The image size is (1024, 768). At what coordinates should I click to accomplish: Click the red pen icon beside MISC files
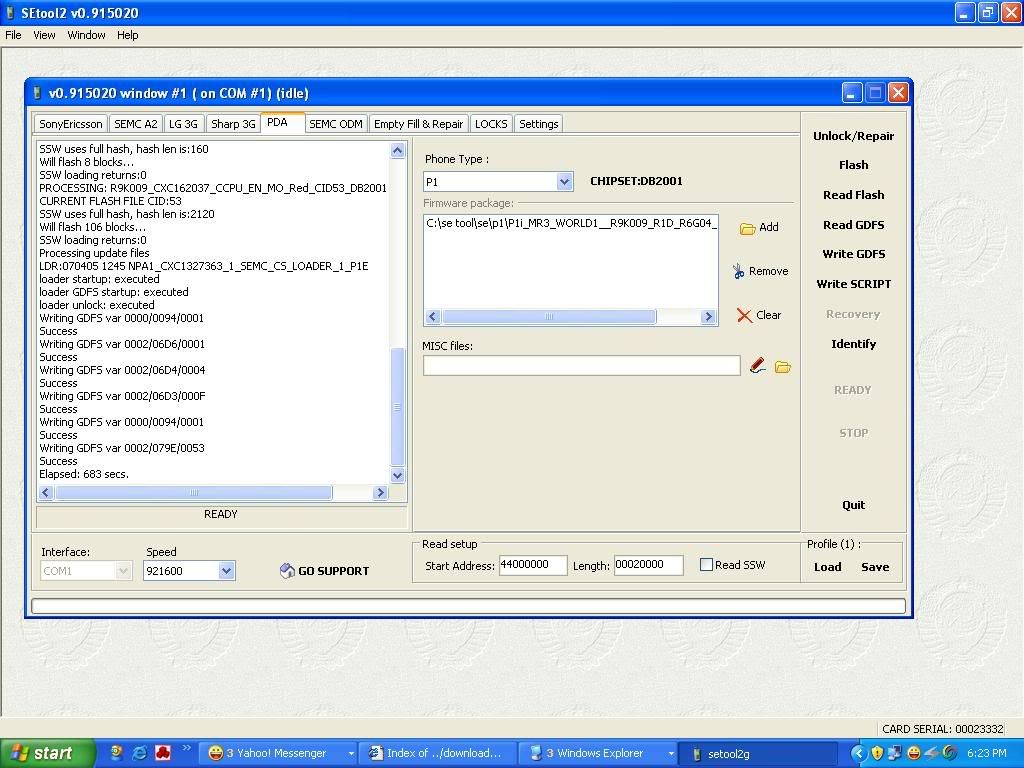coord(758,366)
